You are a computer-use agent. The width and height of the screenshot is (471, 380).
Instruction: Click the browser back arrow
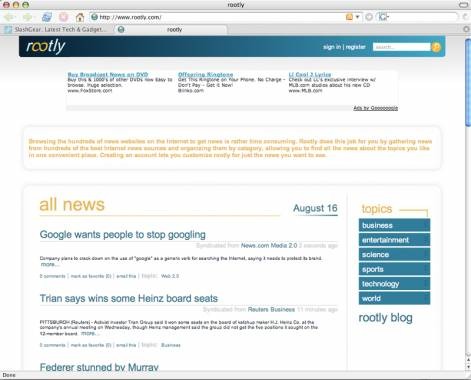(x=9, y=17)
